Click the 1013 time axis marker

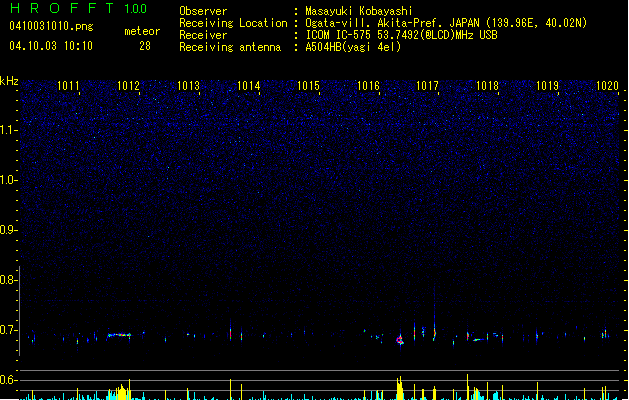point(189,86)
